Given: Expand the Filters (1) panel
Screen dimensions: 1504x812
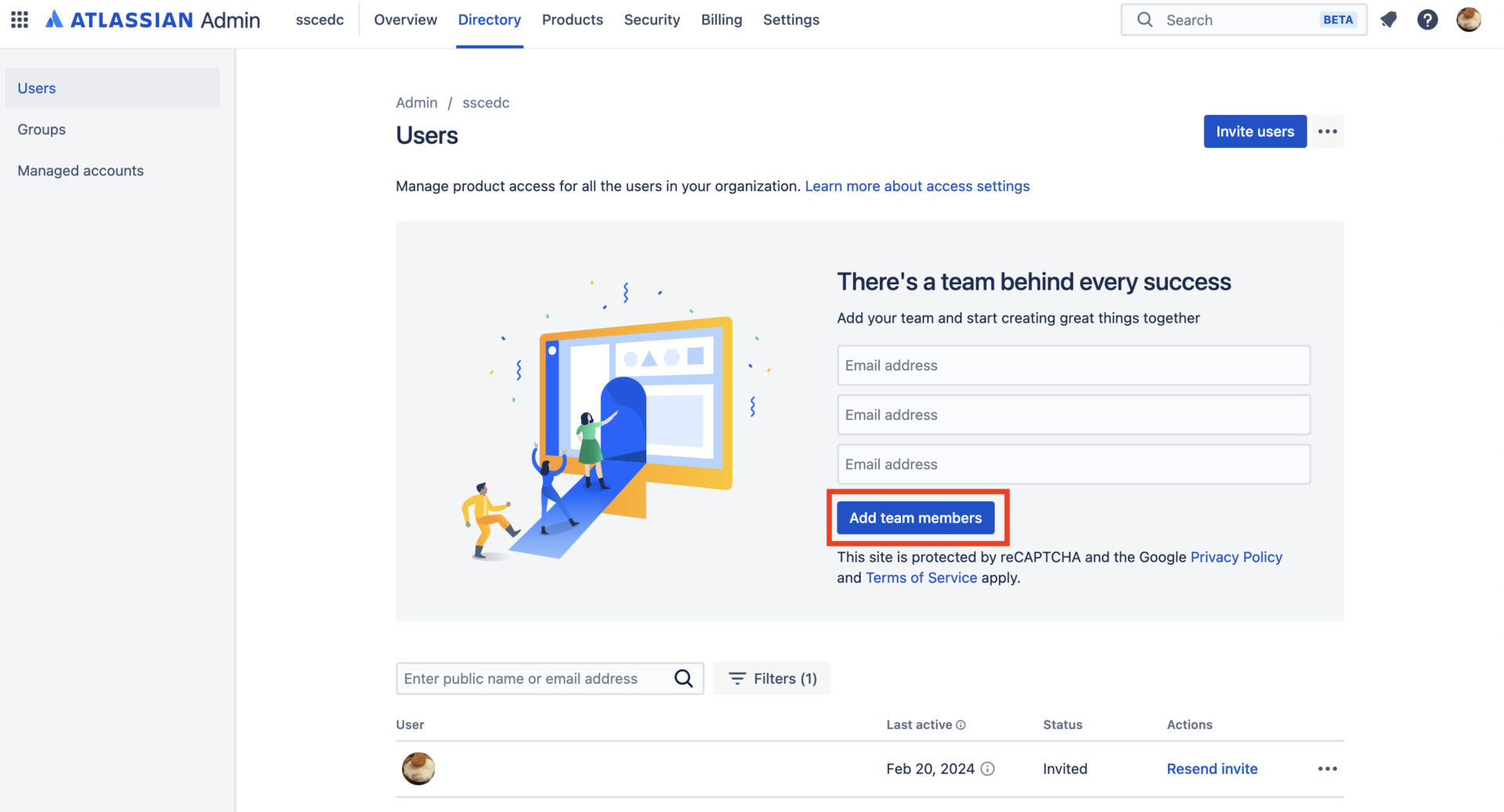Looking at the screenshot, I should (x=772, y=679).
